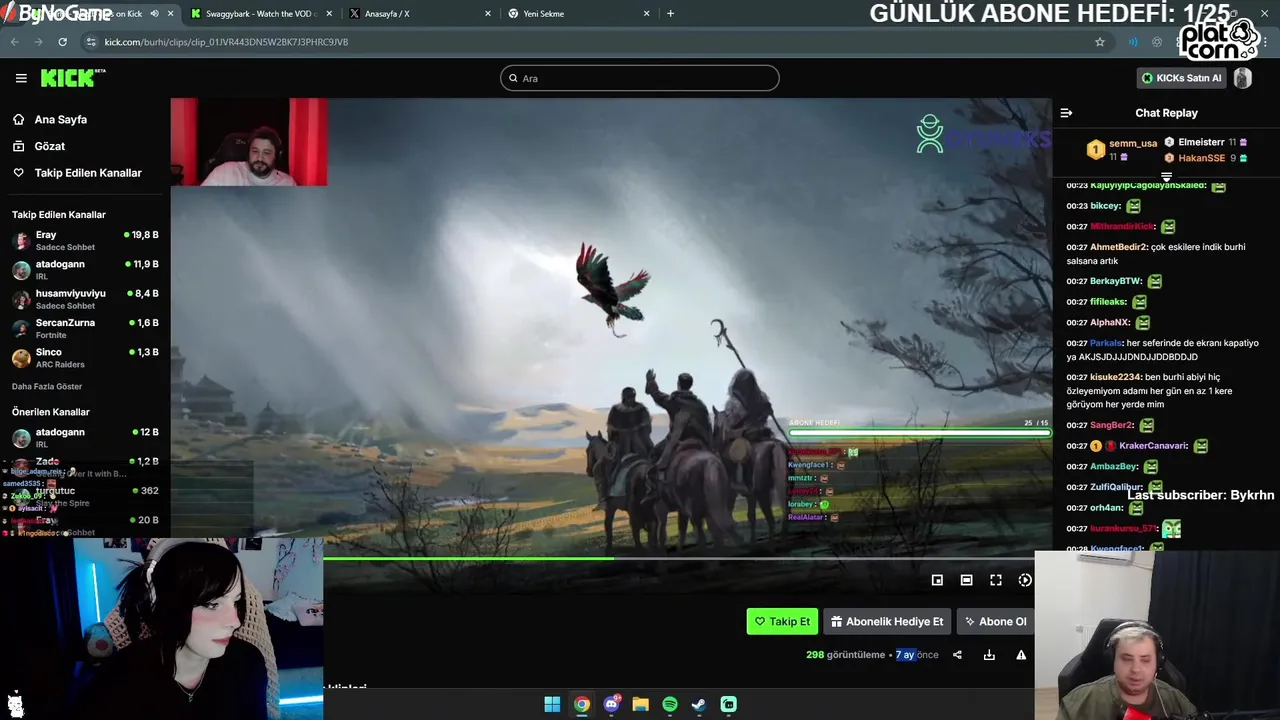
Task: Click ZulfiQalibur username in chat
Action: click(1116, 487)
